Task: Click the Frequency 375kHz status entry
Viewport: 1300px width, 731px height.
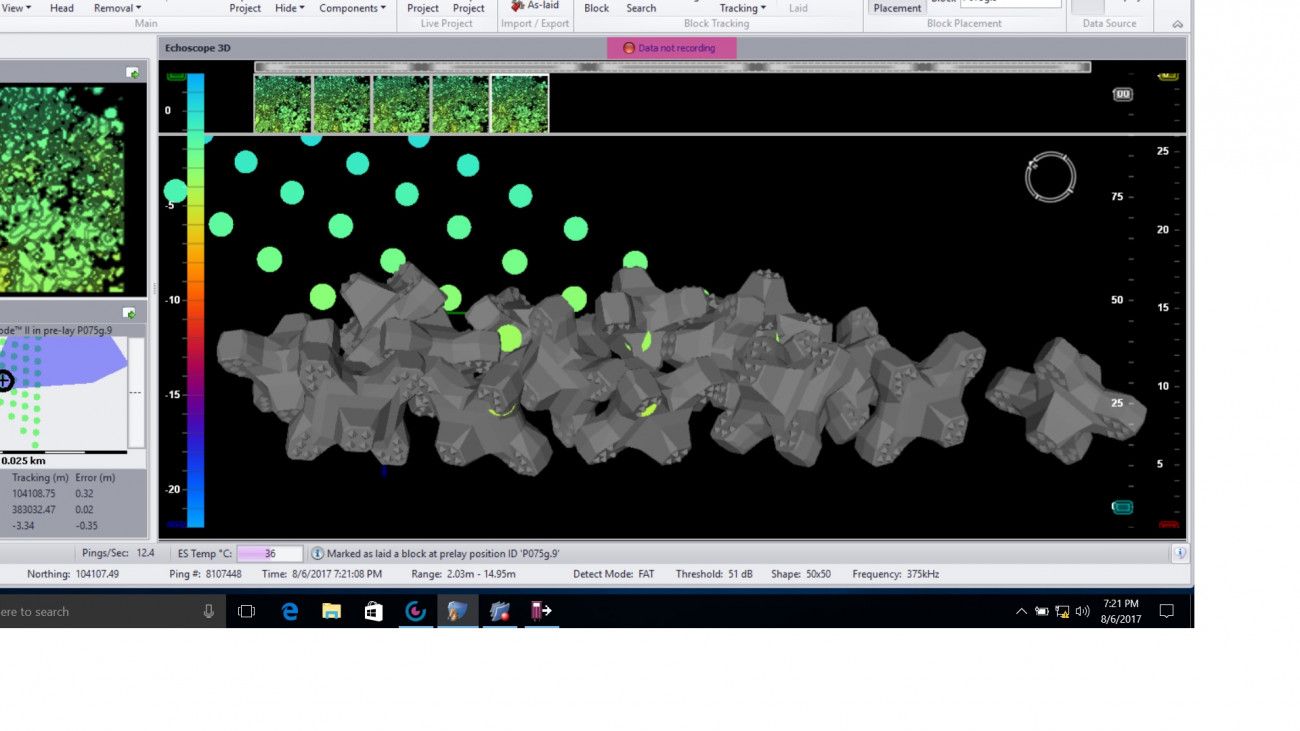Action: [895, 574]
